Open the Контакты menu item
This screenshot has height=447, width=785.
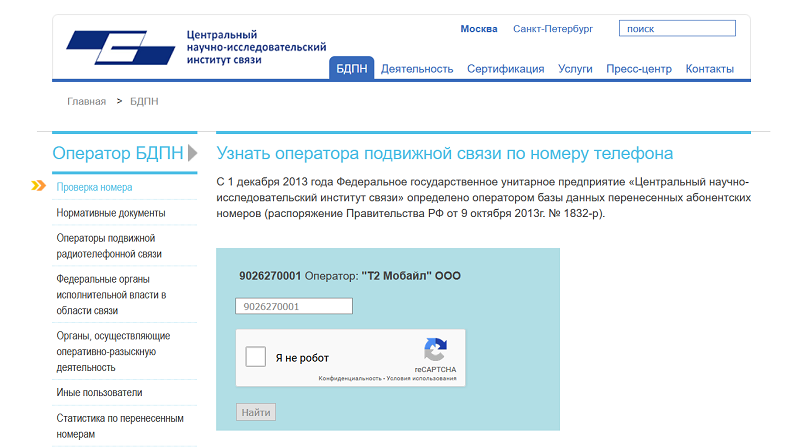709,69
